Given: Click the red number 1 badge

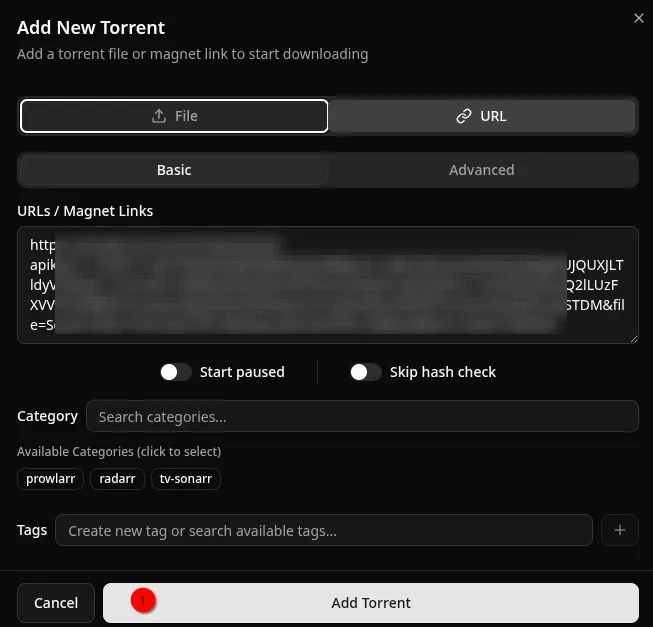Looking at the screenshot, I should [143, 601].
